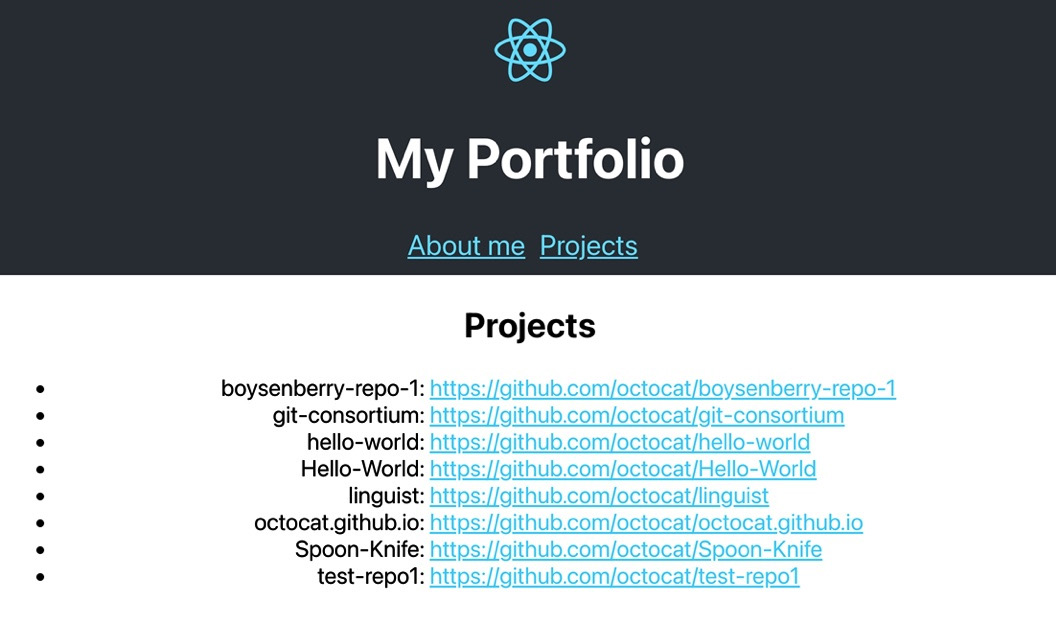The image size is (1056, 617).
Task: Open the test-repo1 project link
Action: (614, 576)
